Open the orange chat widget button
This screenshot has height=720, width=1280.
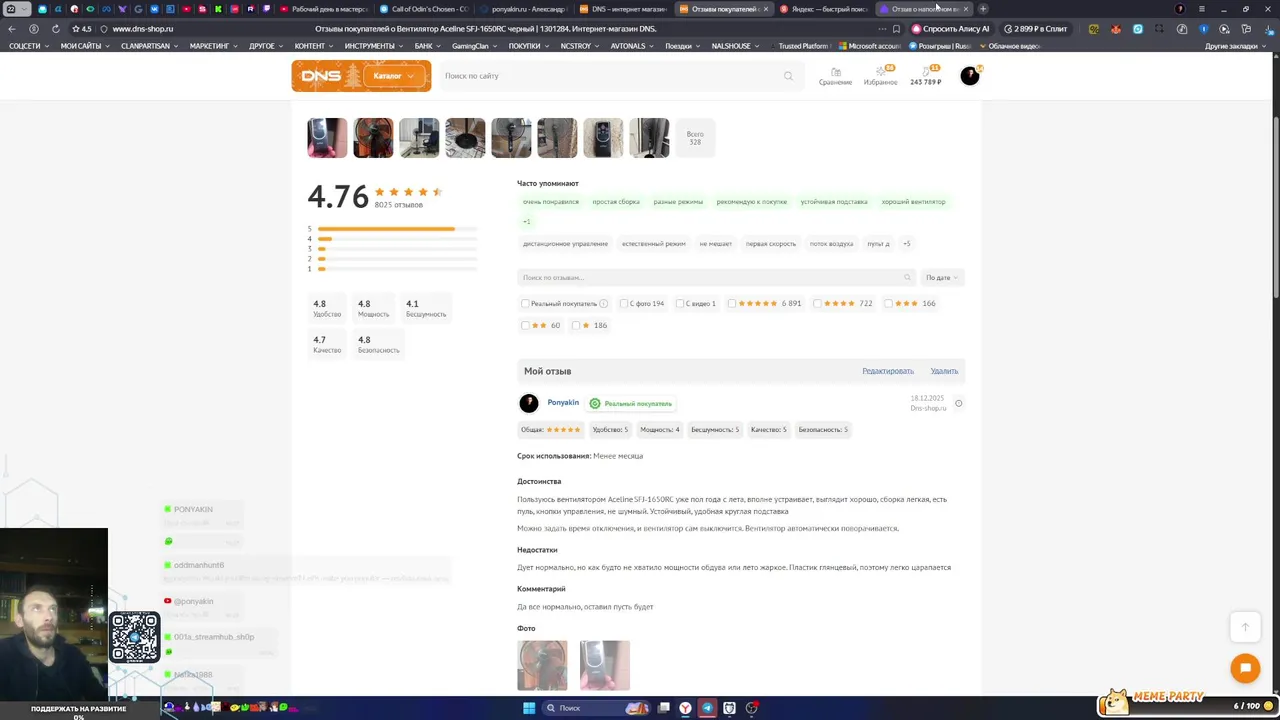[1245, 668]
